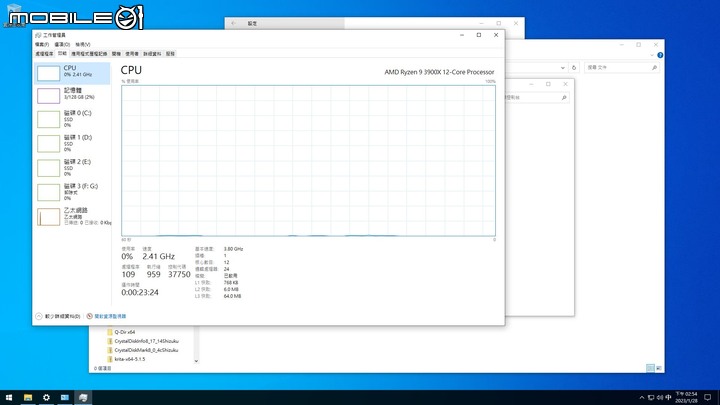Open Settings gear from the taskbar
Image resolution: width=720 pixels, height=405 pixels.
46,398
